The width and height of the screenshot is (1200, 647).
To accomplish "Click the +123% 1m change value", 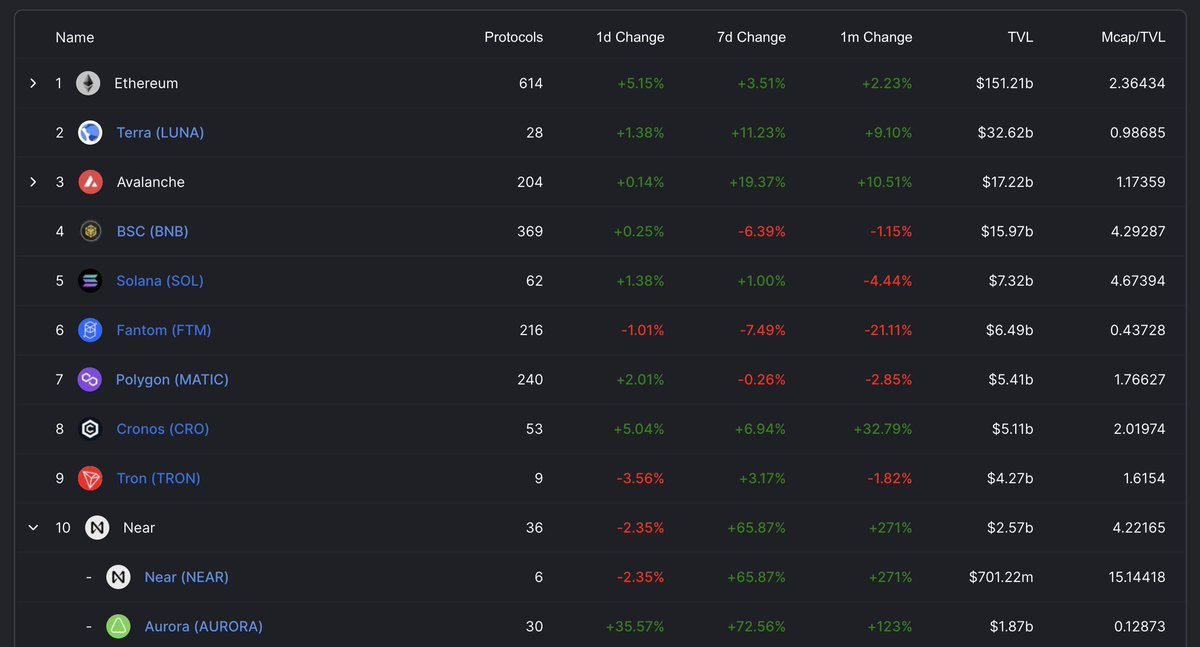I will 889,627.
